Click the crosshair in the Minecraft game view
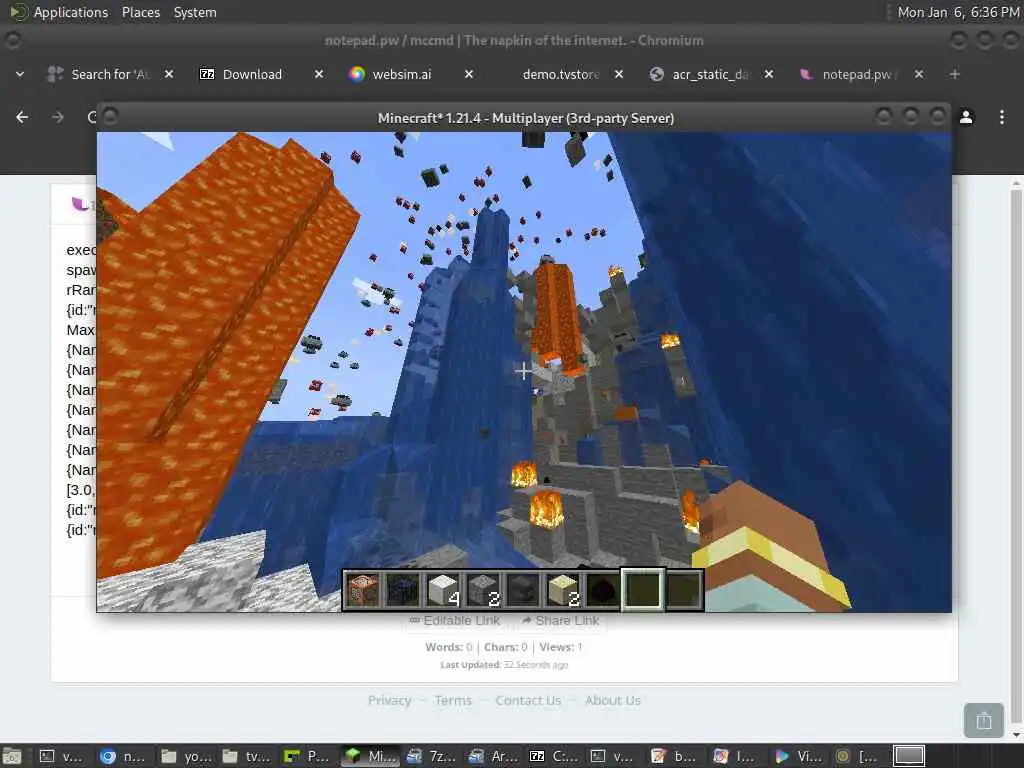This screenshot has height=768, width=1024. pos(522,371)
